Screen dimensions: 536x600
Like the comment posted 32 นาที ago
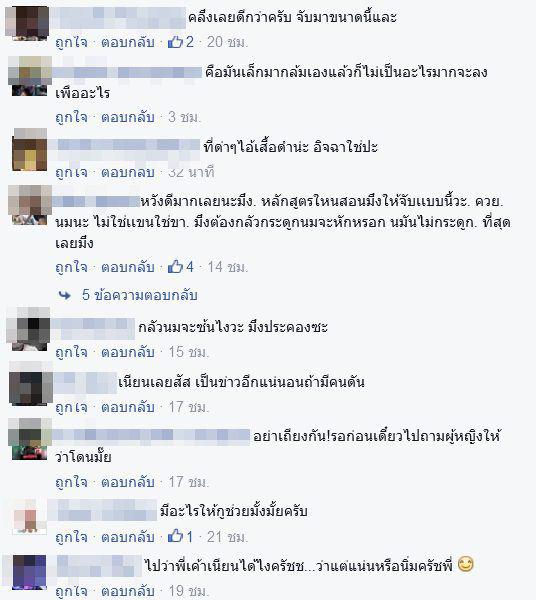pos(72,172)
